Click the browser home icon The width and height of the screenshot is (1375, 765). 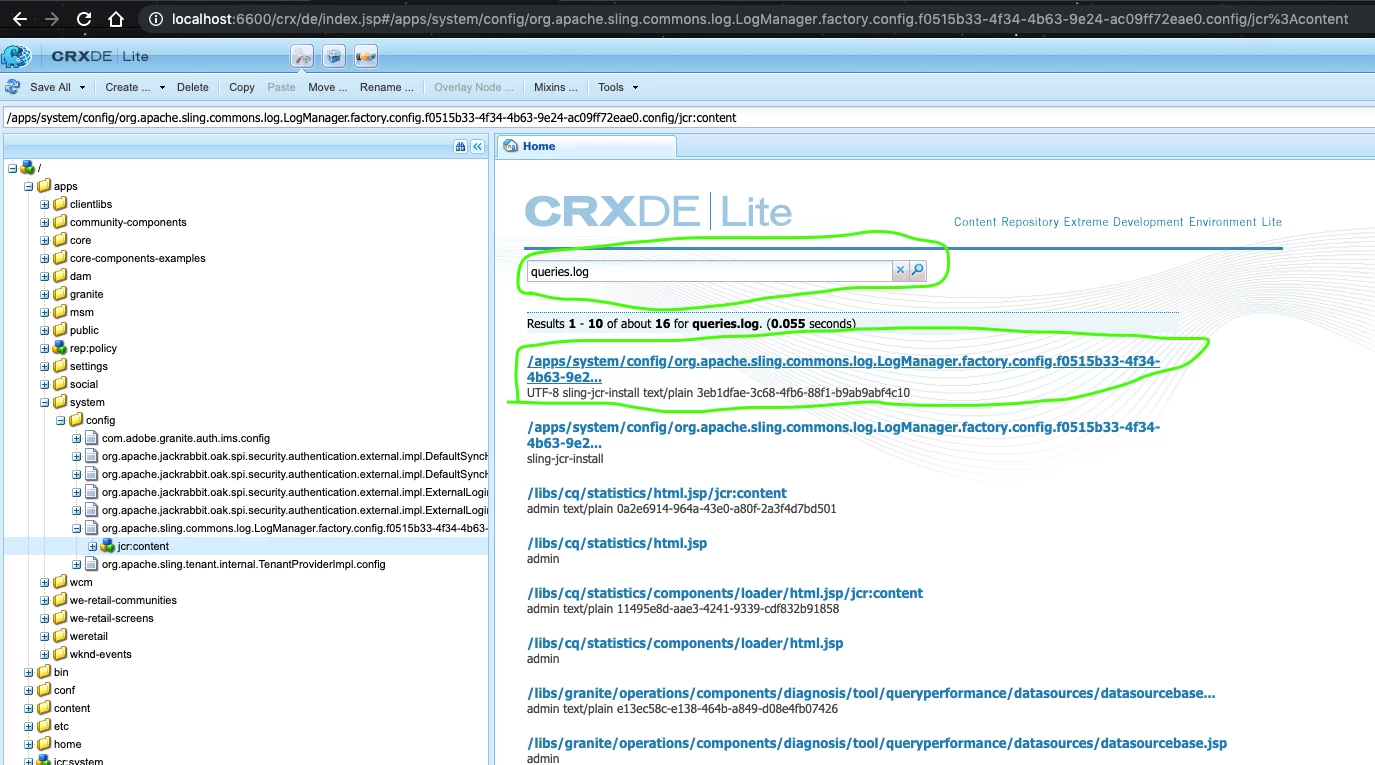[x=116, y=19]
